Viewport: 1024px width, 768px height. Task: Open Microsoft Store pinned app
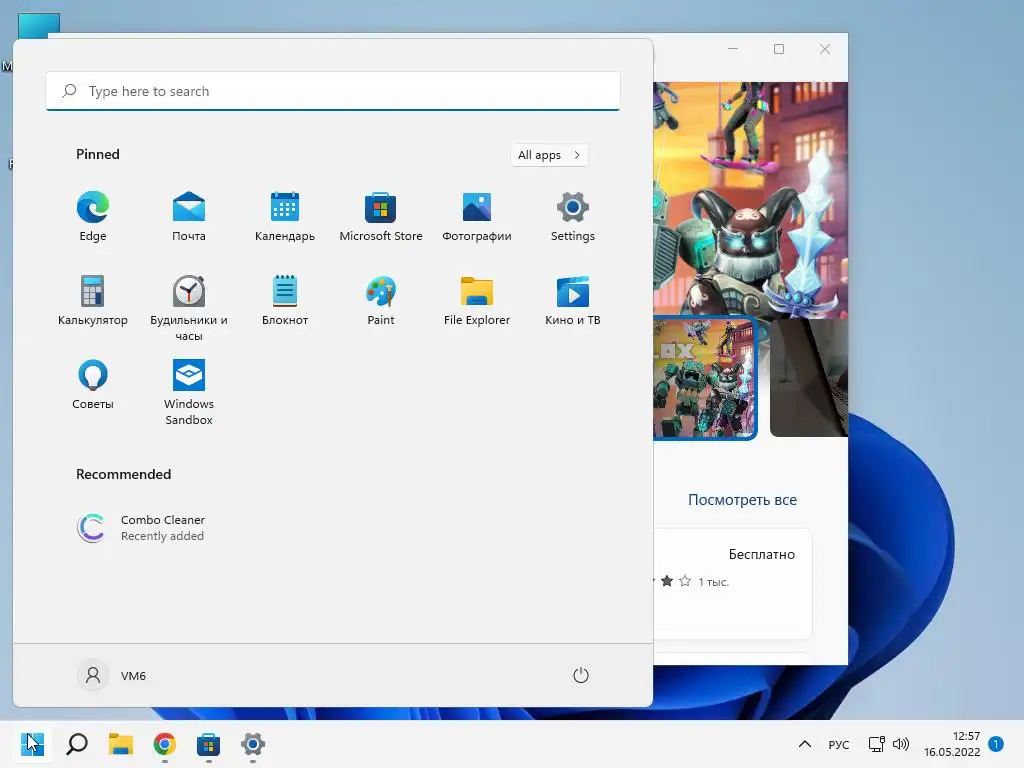[x=381, y=217]
